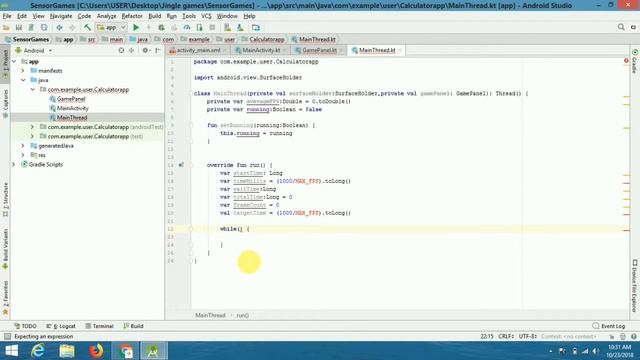The height and width of the screenshot is (360, 640).
Task: Open the TODO tool window
Action: pyautogui.click(x=25, y=326)
